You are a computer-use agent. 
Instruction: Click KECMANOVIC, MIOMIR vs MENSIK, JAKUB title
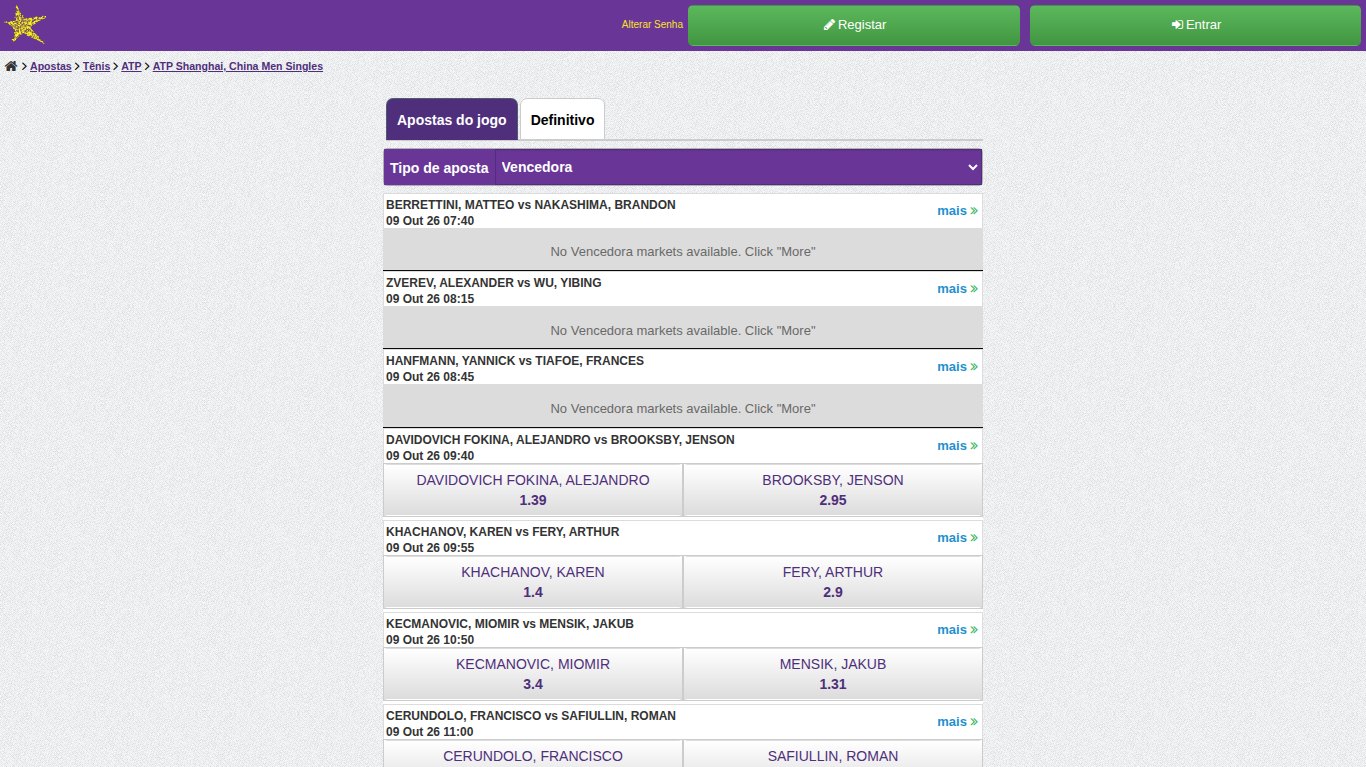tap(510, 624)
